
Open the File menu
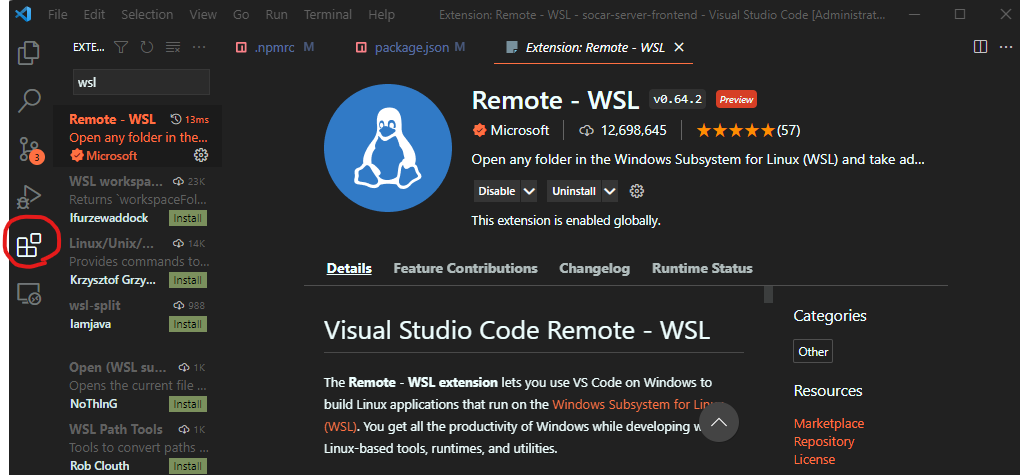[x=58, y=14]
